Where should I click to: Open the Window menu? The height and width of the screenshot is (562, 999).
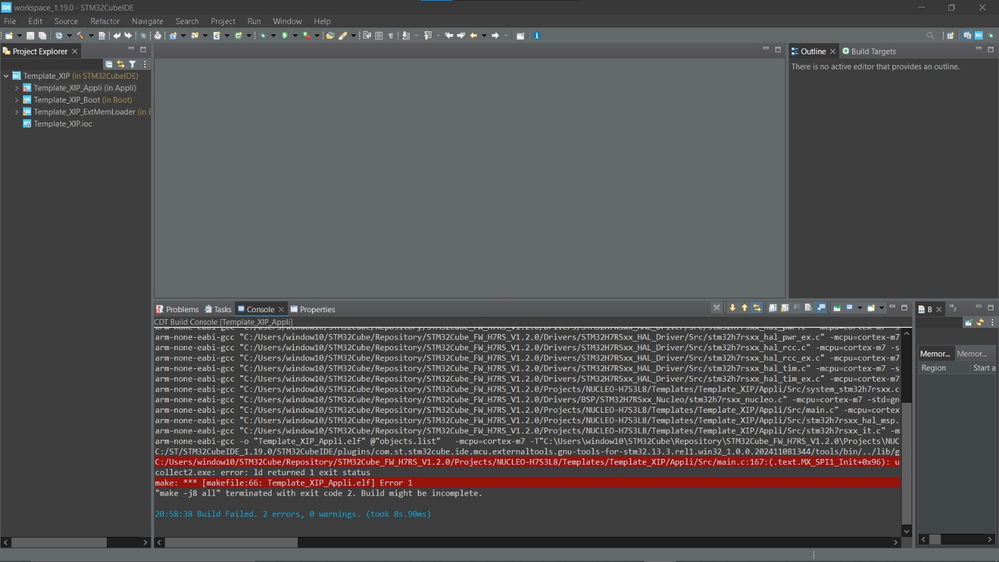[287, 21]
